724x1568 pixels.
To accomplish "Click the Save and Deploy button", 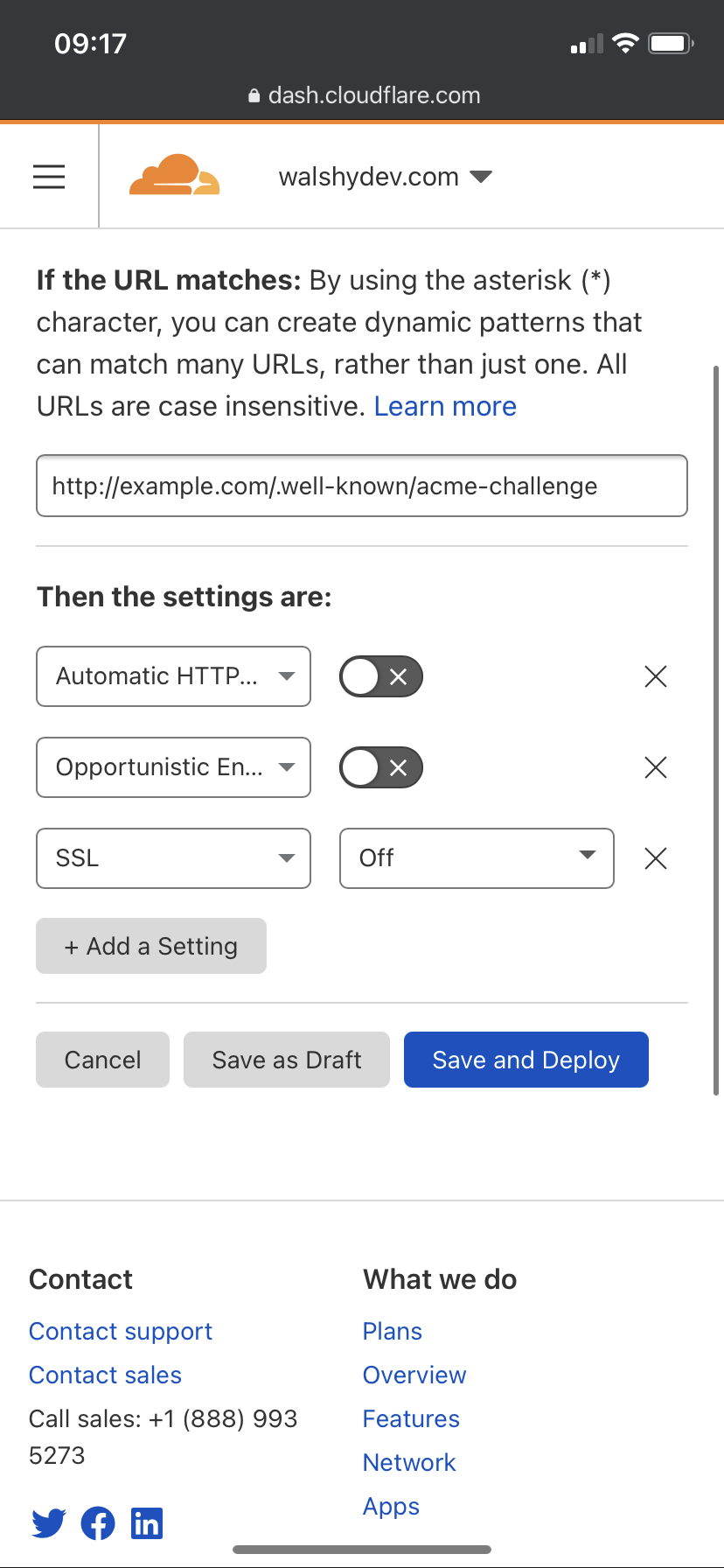I will tap(526, 1060).
